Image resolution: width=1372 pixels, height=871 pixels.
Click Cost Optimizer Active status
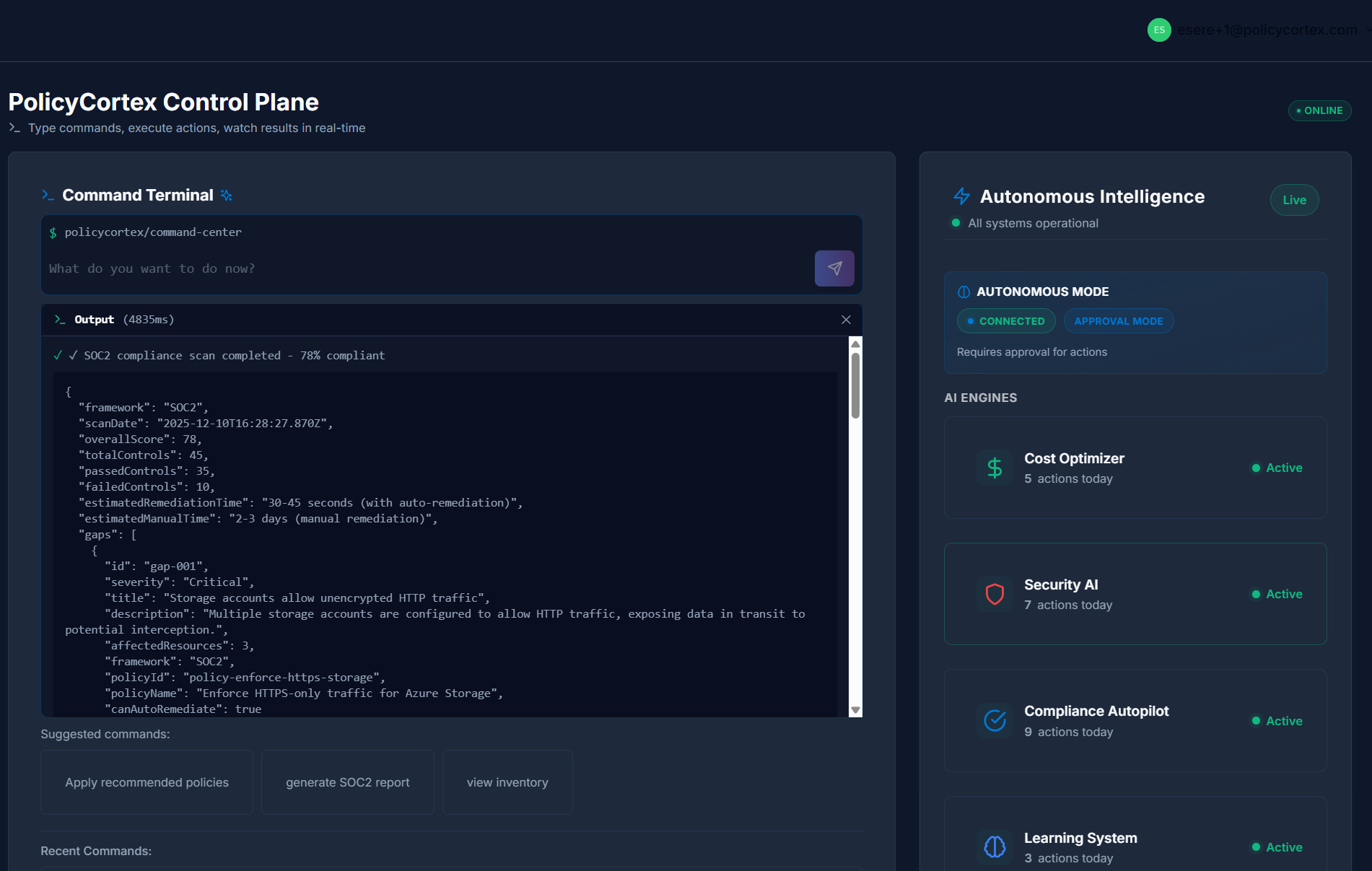[x=1277, y=468]
